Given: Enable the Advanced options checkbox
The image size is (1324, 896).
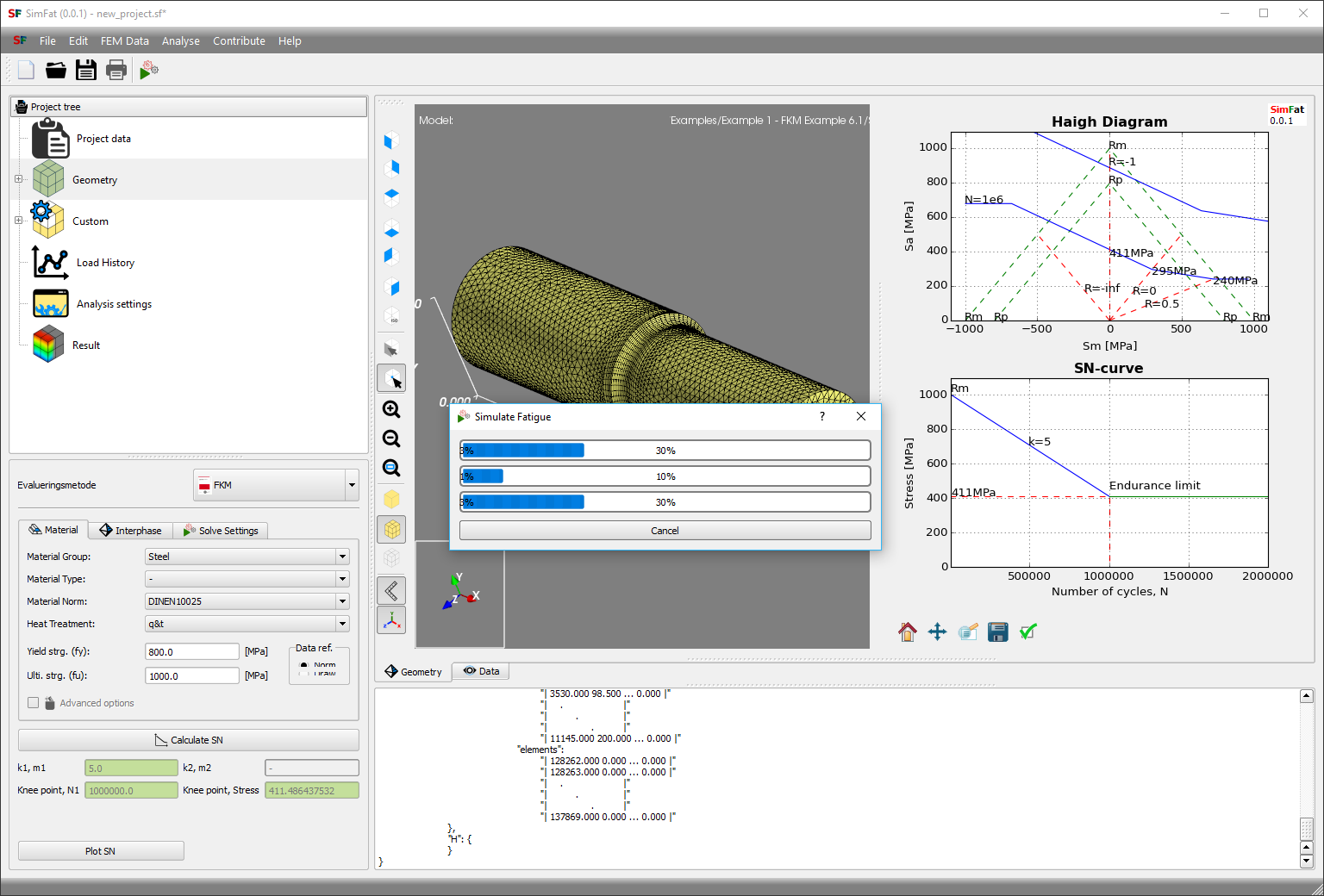Looking at the screenshot, I should [34, 703].
